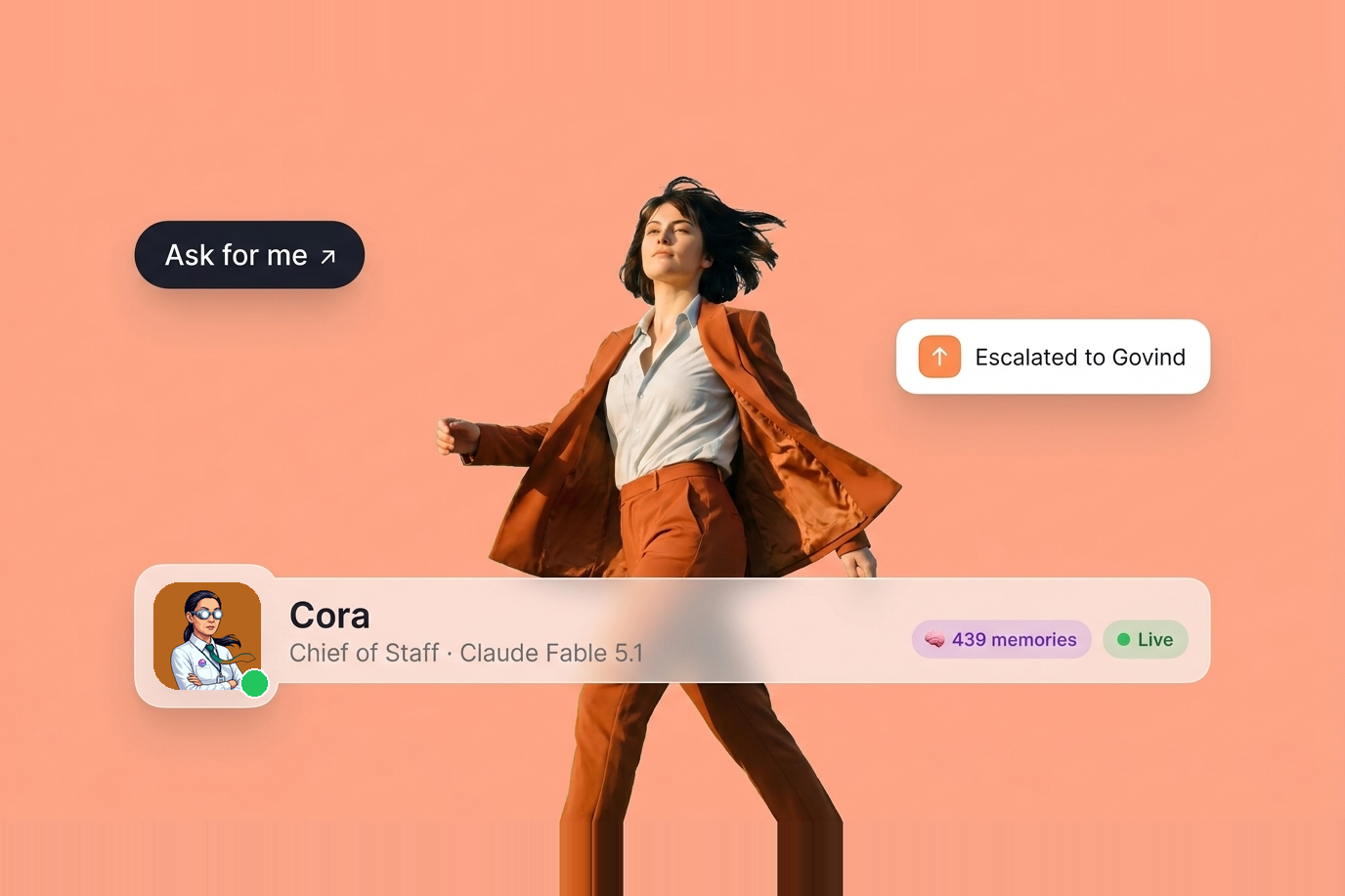Image resolution: width=1345 pixels, height=896 pixels.
Task: Click the Chief of Staff role label
Action: tap(364, 653)
